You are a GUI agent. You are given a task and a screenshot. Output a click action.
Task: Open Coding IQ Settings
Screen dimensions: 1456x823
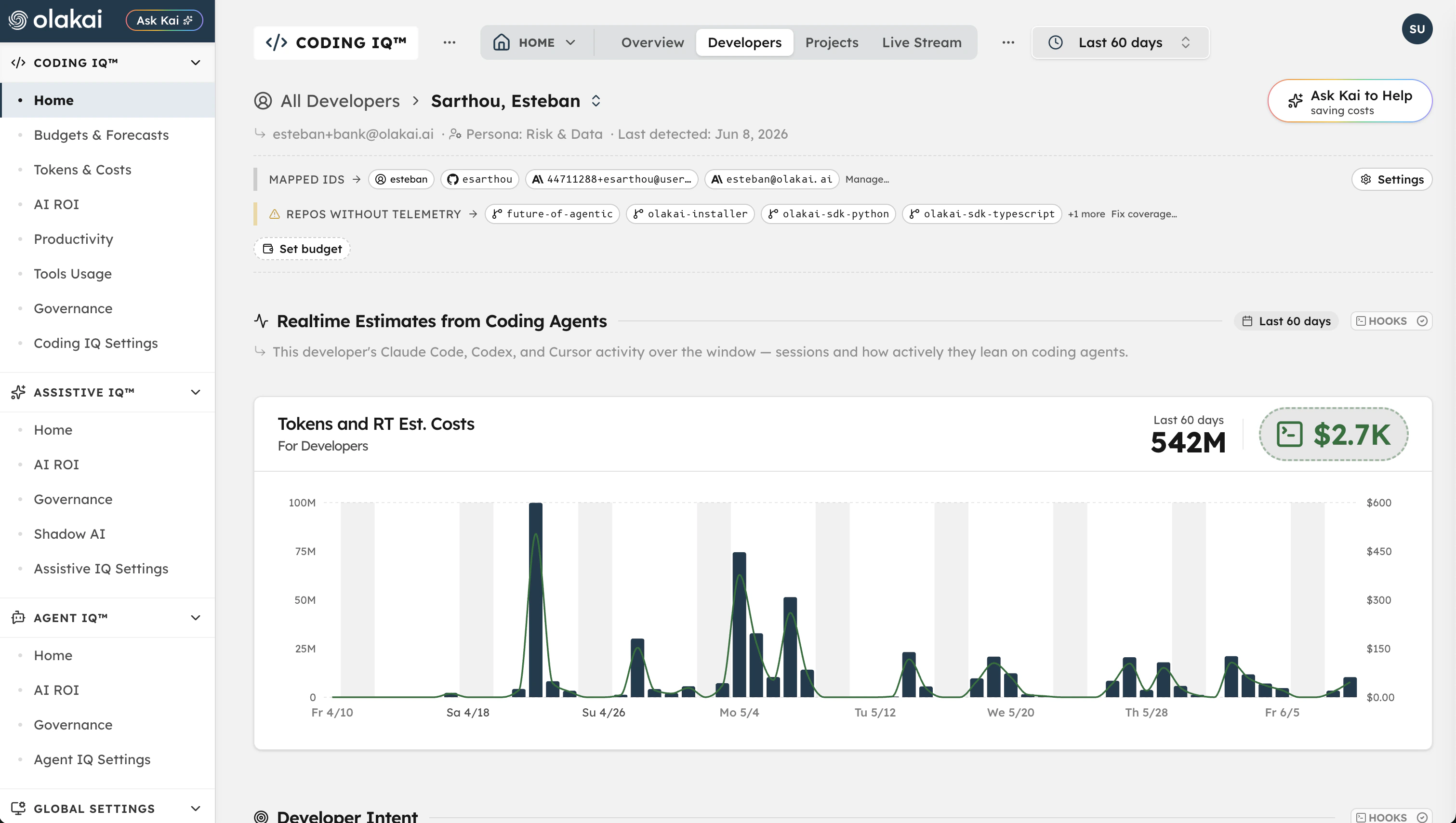[95, 343]
